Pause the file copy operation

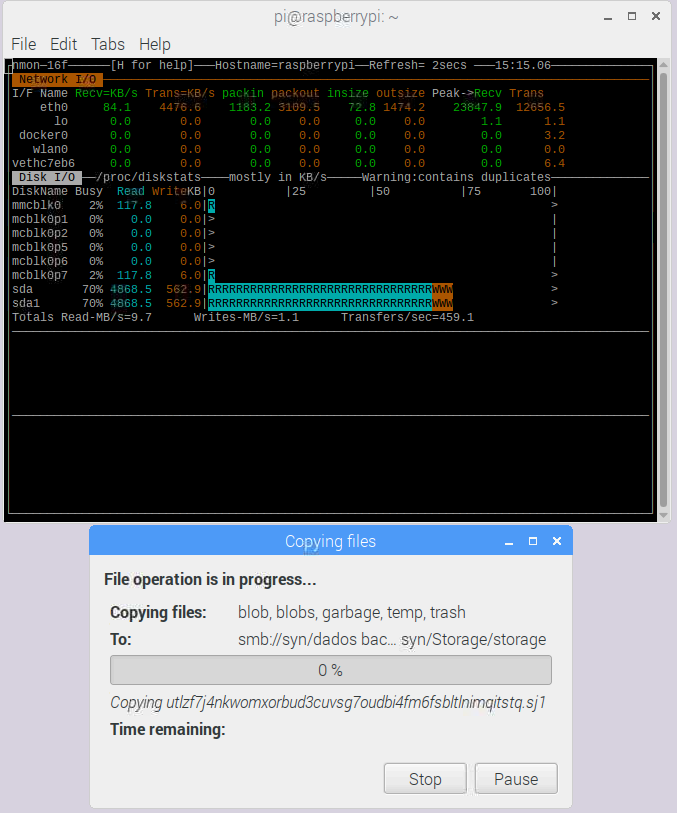pos(516,779)
